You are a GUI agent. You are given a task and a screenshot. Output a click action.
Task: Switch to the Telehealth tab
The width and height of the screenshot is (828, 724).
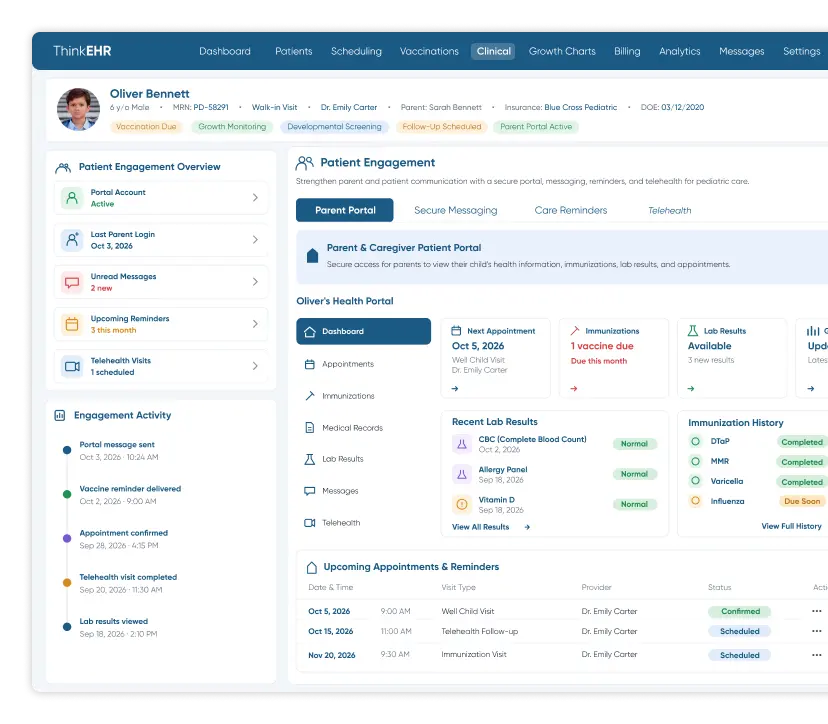pyautogui.click(x=670, y=211)
